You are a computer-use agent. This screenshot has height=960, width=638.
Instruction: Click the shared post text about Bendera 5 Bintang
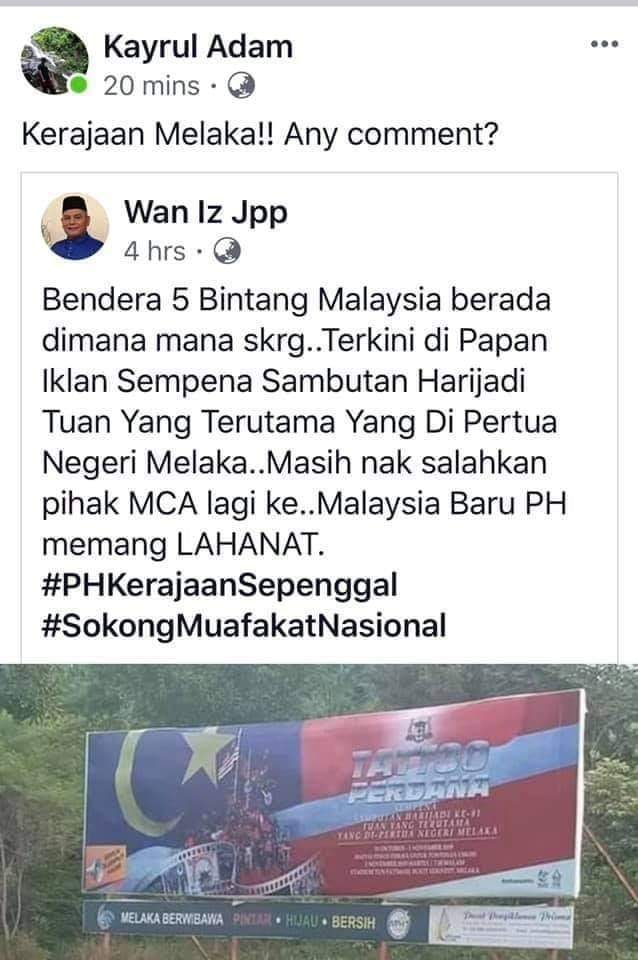[304, 422]
